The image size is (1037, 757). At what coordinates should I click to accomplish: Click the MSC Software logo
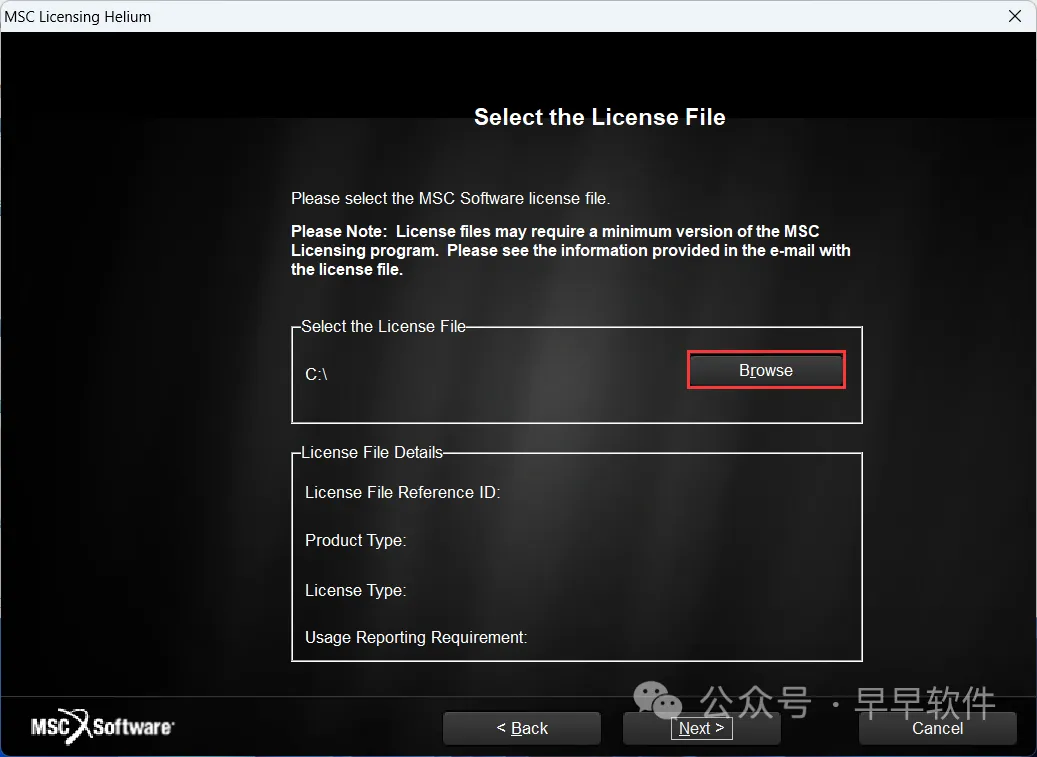tap(103, 727)
